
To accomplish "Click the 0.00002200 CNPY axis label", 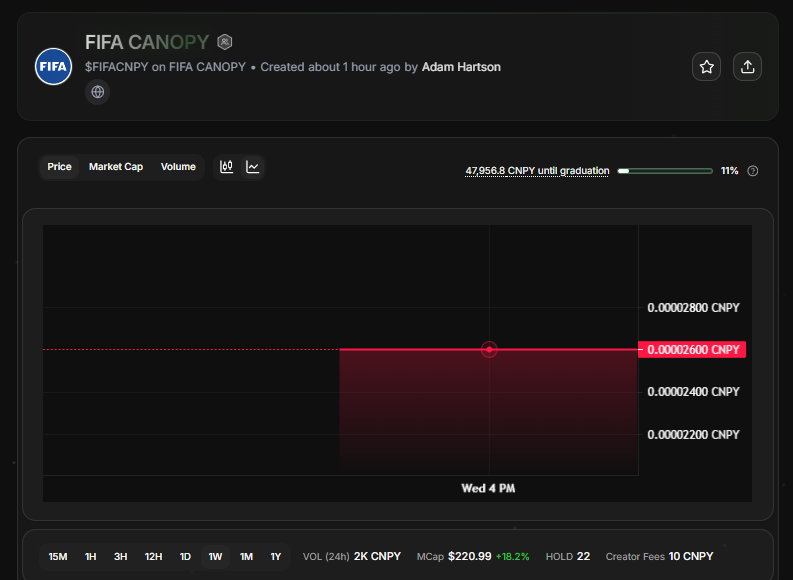I will tap(693, 434).
